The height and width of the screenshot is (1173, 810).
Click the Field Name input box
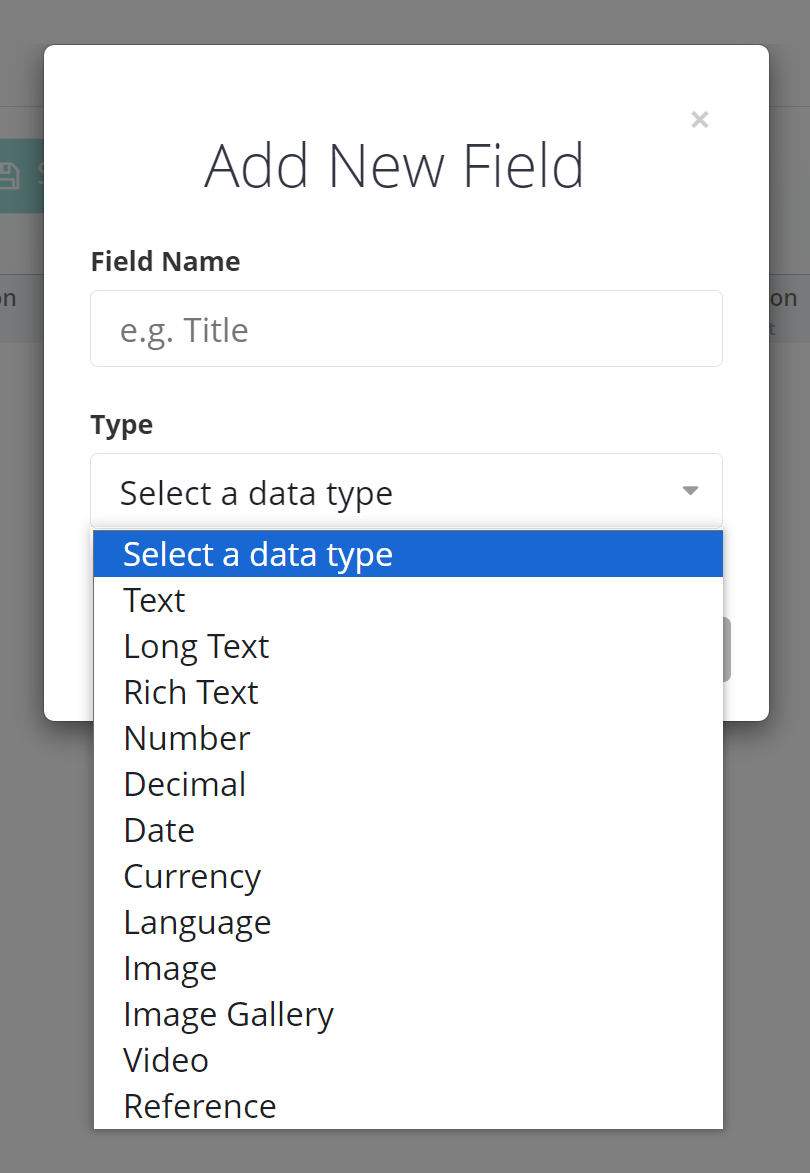click(x=406, y=329)
